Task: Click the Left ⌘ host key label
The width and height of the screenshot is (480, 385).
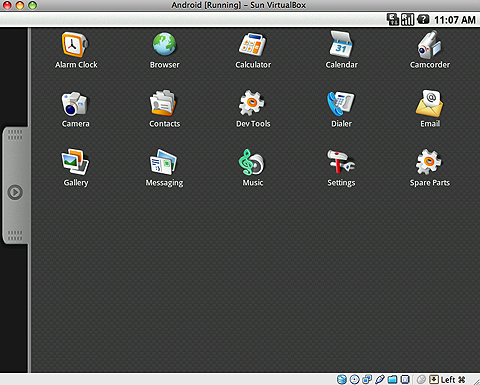Action: pyautogui.click(x=453, y=380)
